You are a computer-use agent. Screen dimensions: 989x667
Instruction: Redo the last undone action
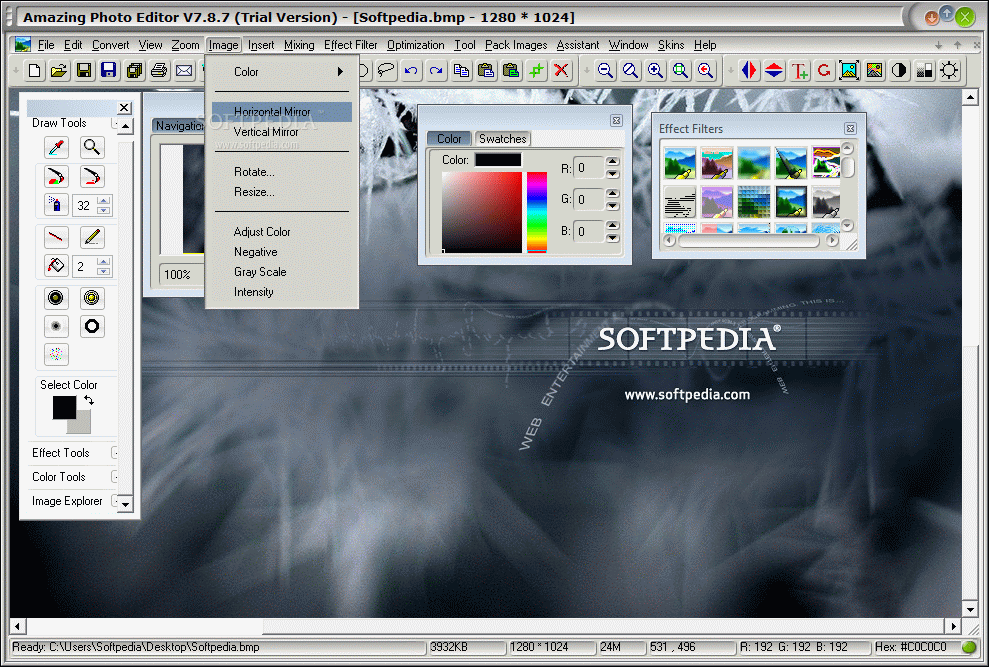(x=436, y=70)
